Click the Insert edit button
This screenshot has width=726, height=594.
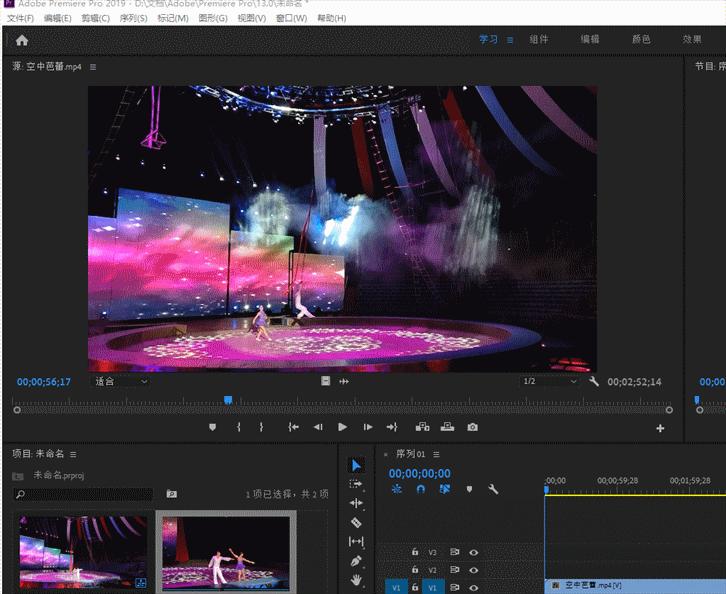(422, 427)
